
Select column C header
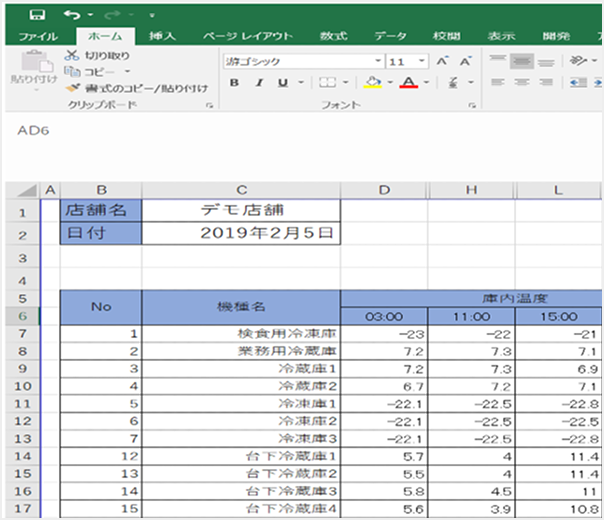pyautogui.click(x=242, y=190)
